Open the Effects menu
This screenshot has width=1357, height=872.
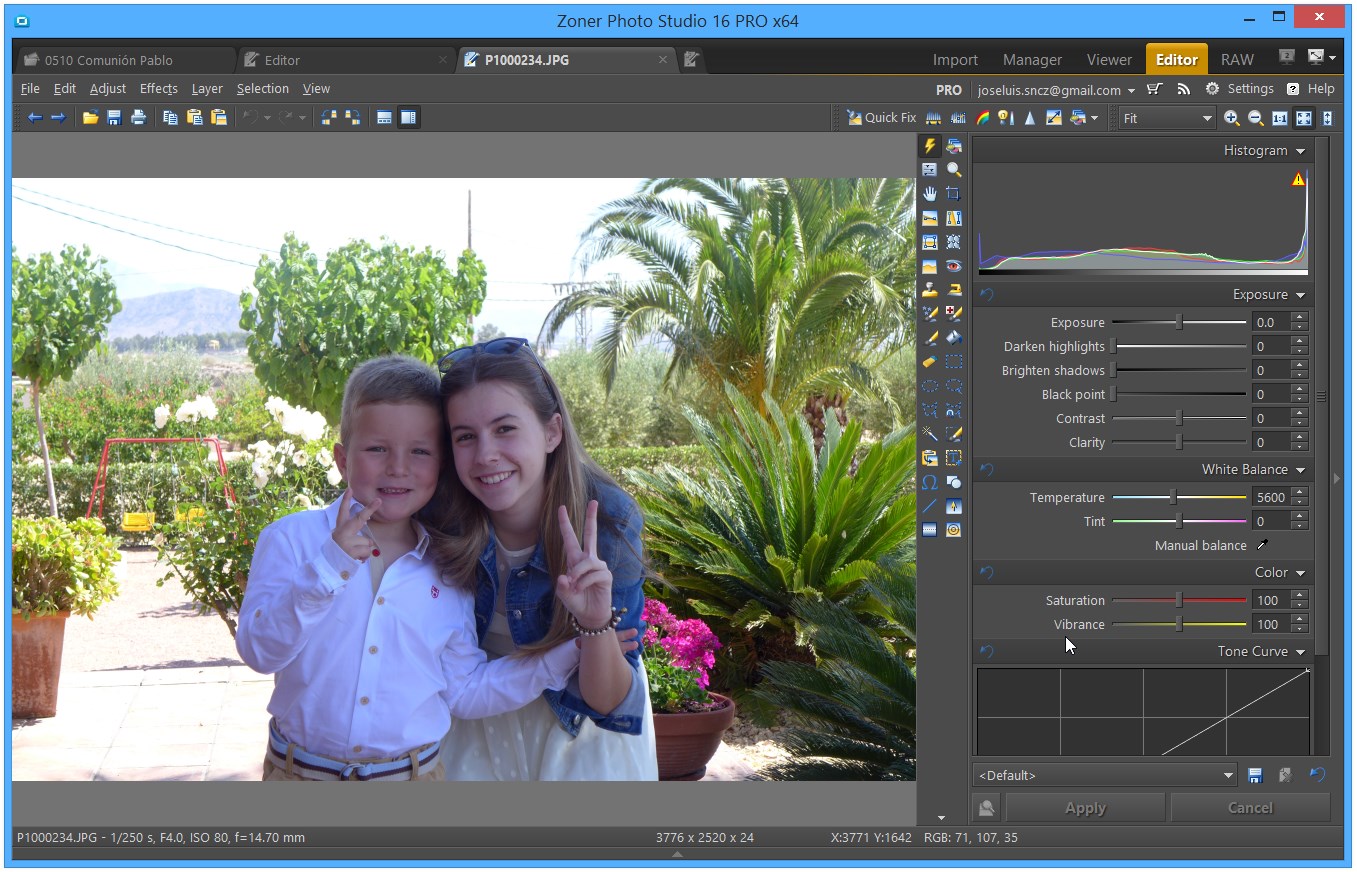coord(158,89)
